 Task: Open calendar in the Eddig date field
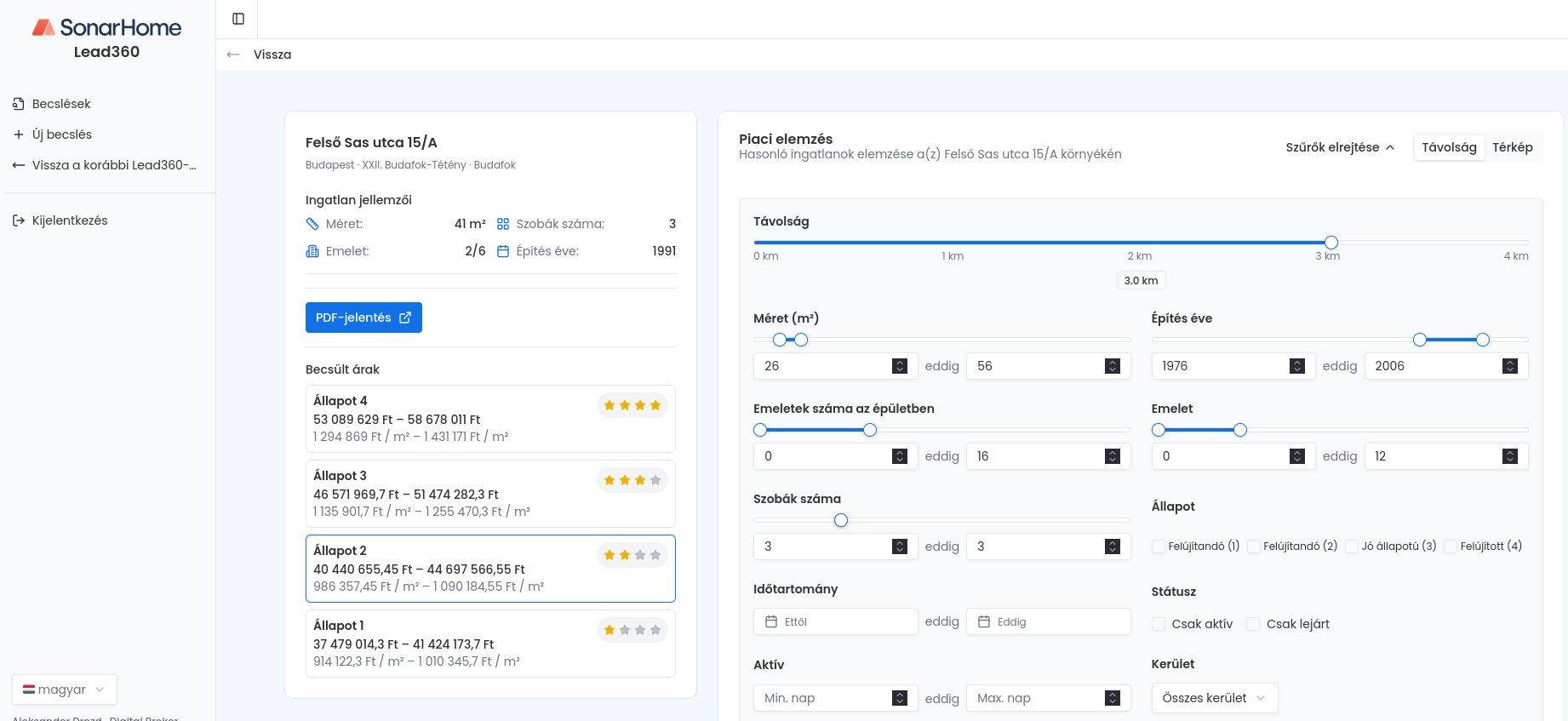coord(984,621)
